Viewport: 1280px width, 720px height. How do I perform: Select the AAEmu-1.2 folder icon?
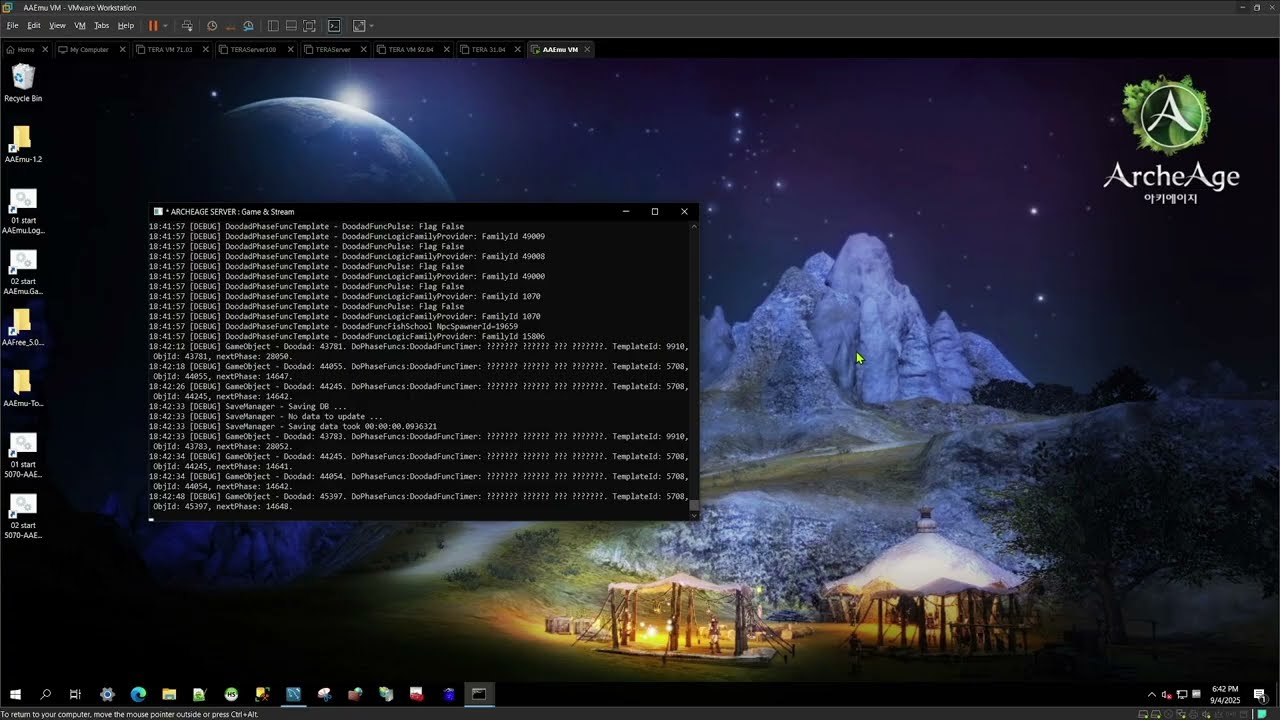pos(23,144)
